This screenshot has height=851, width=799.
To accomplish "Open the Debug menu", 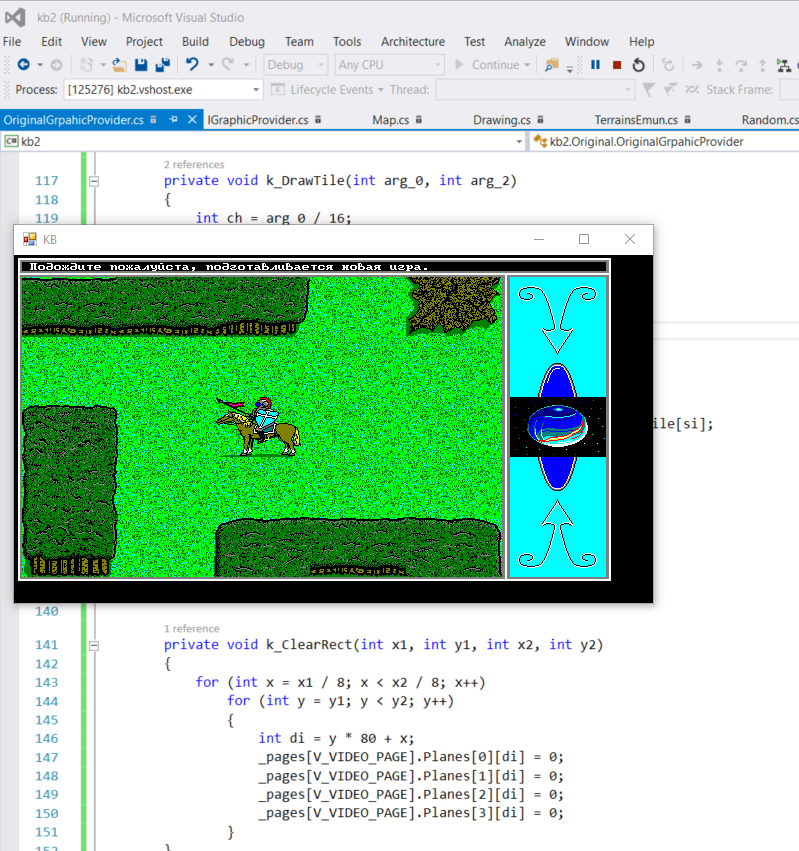I will pos(247,41).
